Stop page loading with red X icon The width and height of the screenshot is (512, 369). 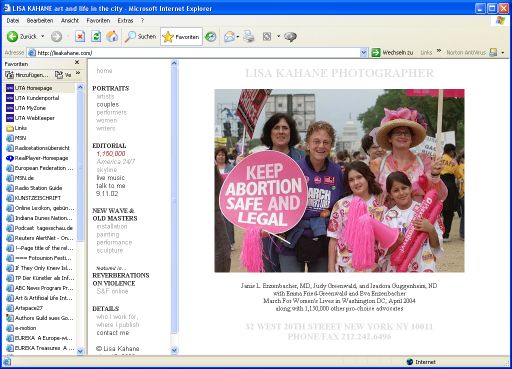[80, 36]
